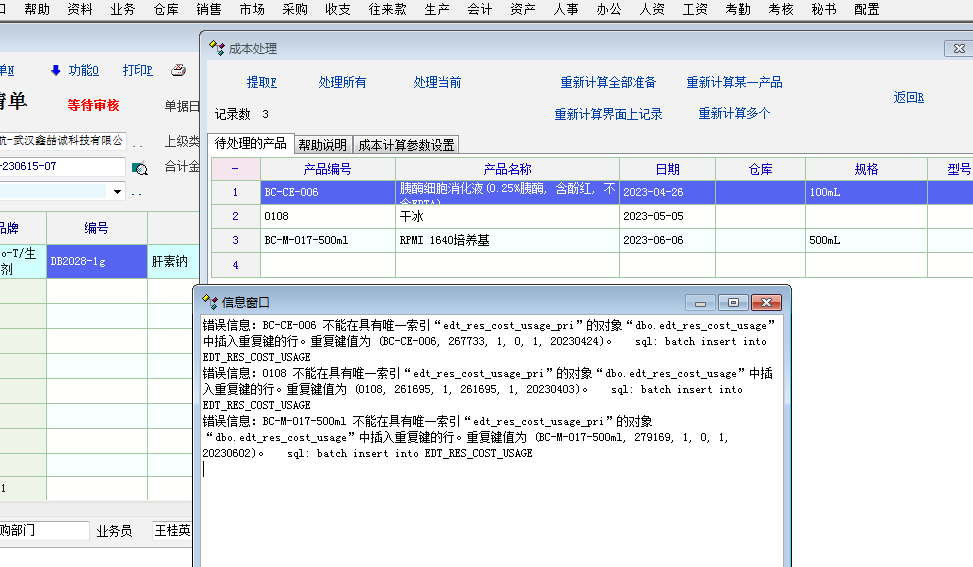
Task: Open the 仓库 menu
Action: click(166, 9)
